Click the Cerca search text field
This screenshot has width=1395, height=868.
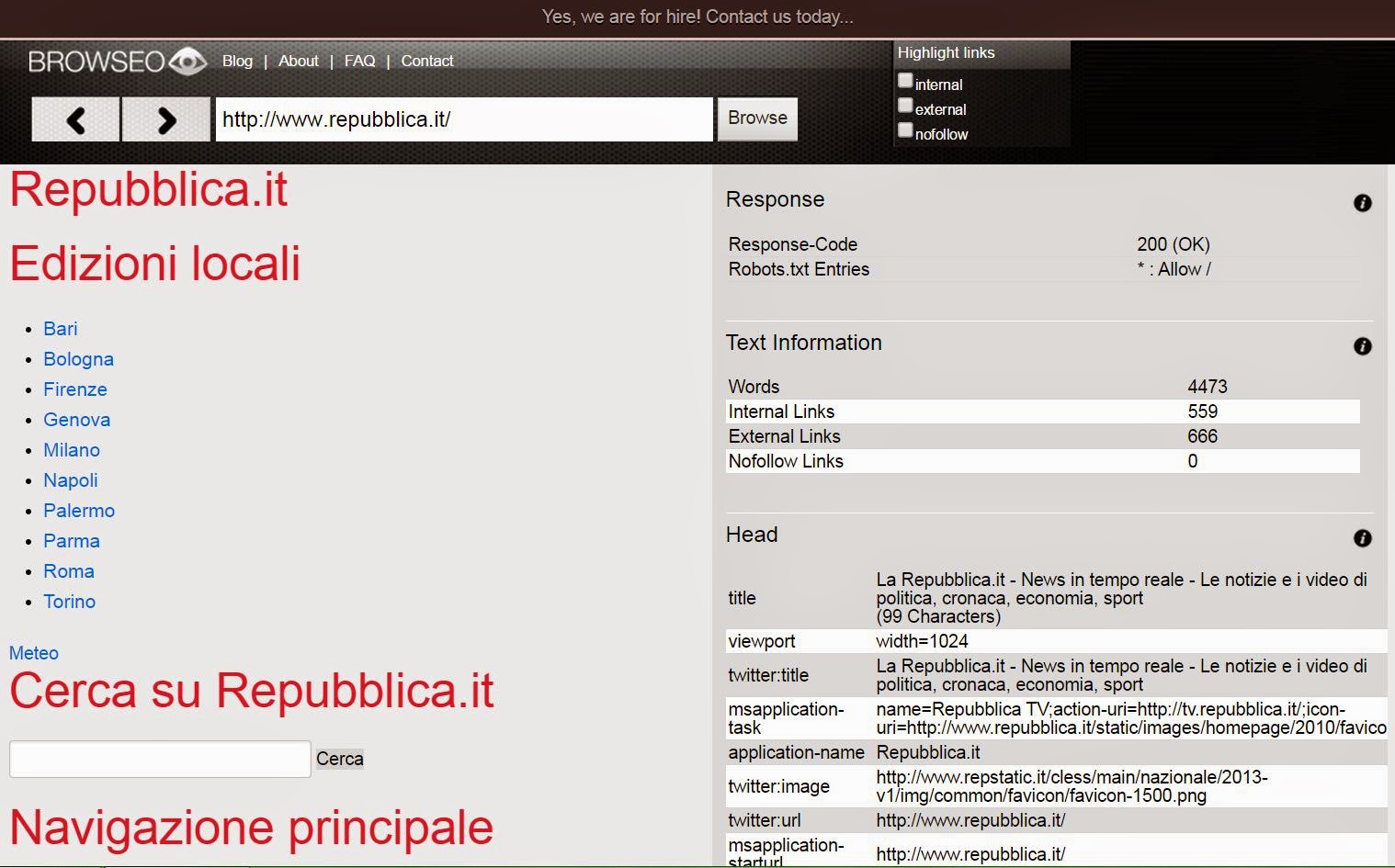(160, 759)
